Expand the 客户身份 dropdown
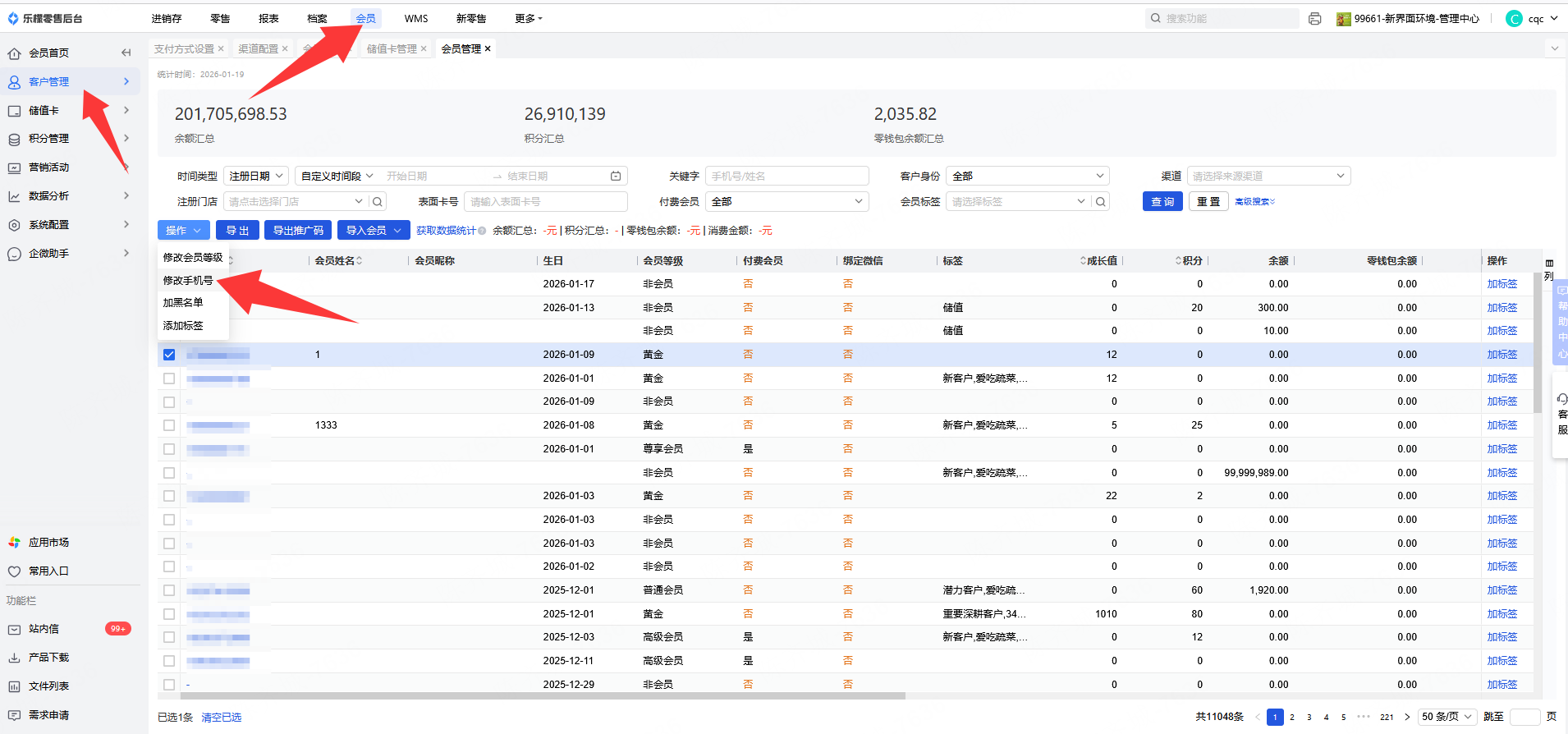 coord(1027,177)
